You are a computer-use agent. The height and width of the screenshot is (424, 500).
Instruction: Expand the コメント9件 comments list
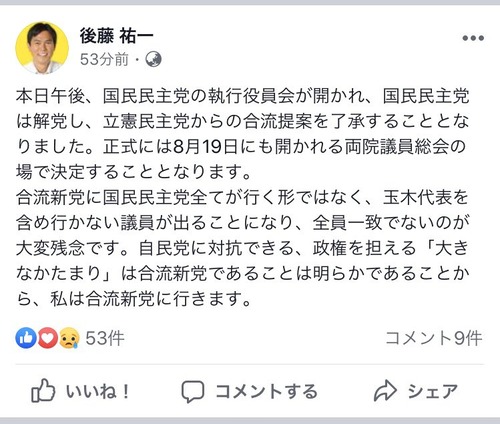pyautogui.click(x=434, y=338)
